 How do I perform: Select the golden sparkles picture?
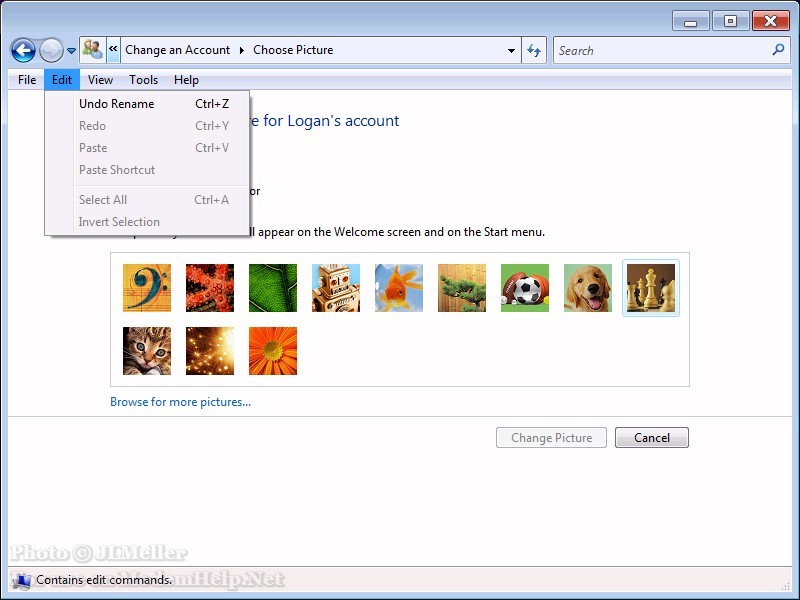[210, 351]
